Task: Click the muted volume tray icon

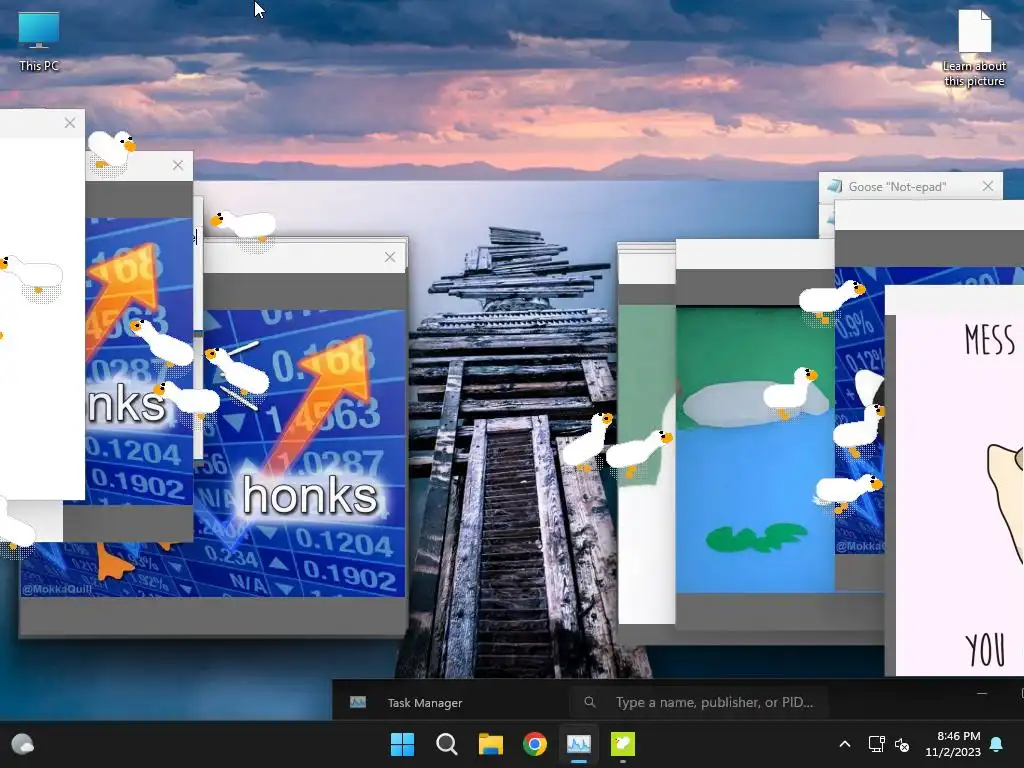Action: click(902, 744)
